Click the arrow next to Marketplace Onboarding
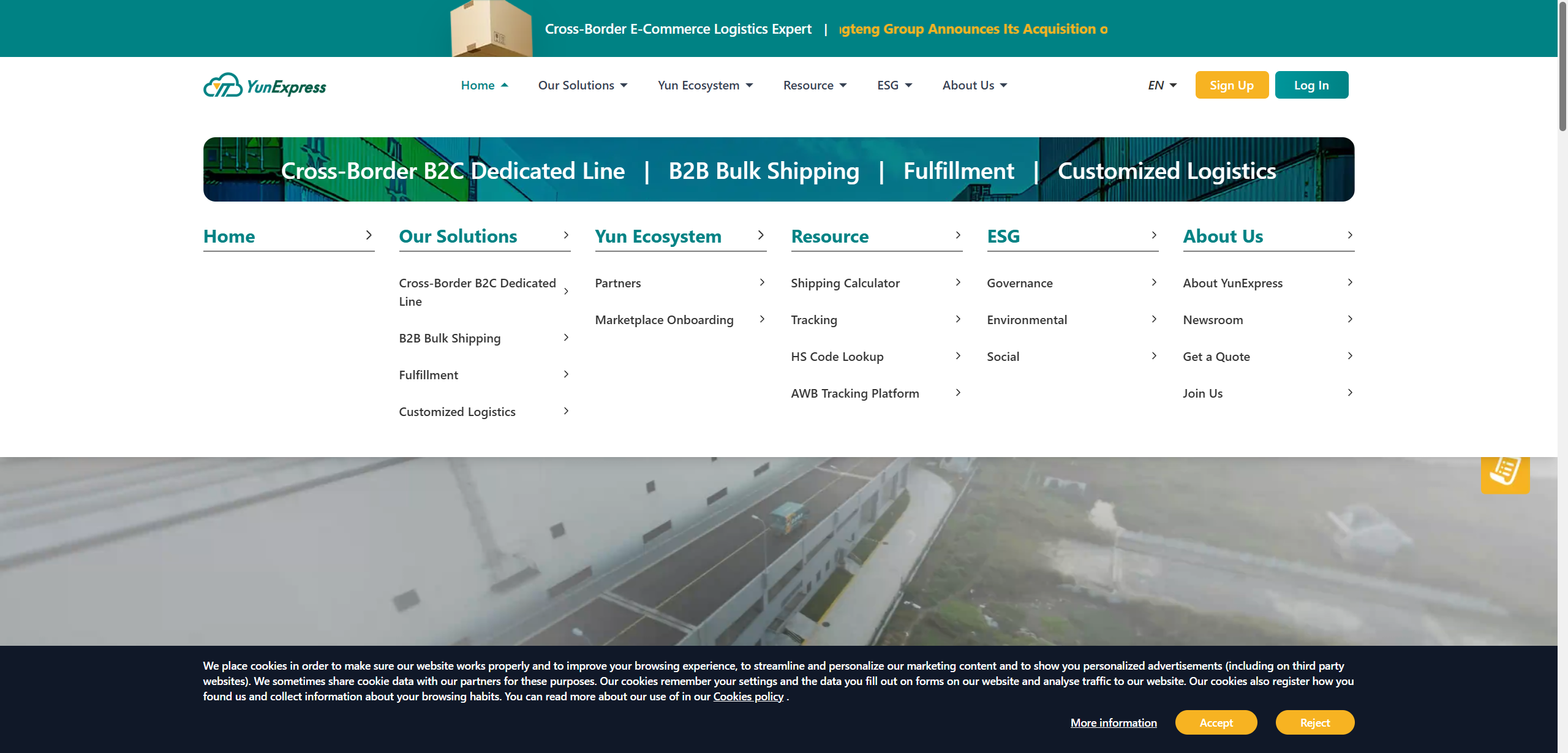Viewport: 1568px width, 753px height. [x=762, y=319]
